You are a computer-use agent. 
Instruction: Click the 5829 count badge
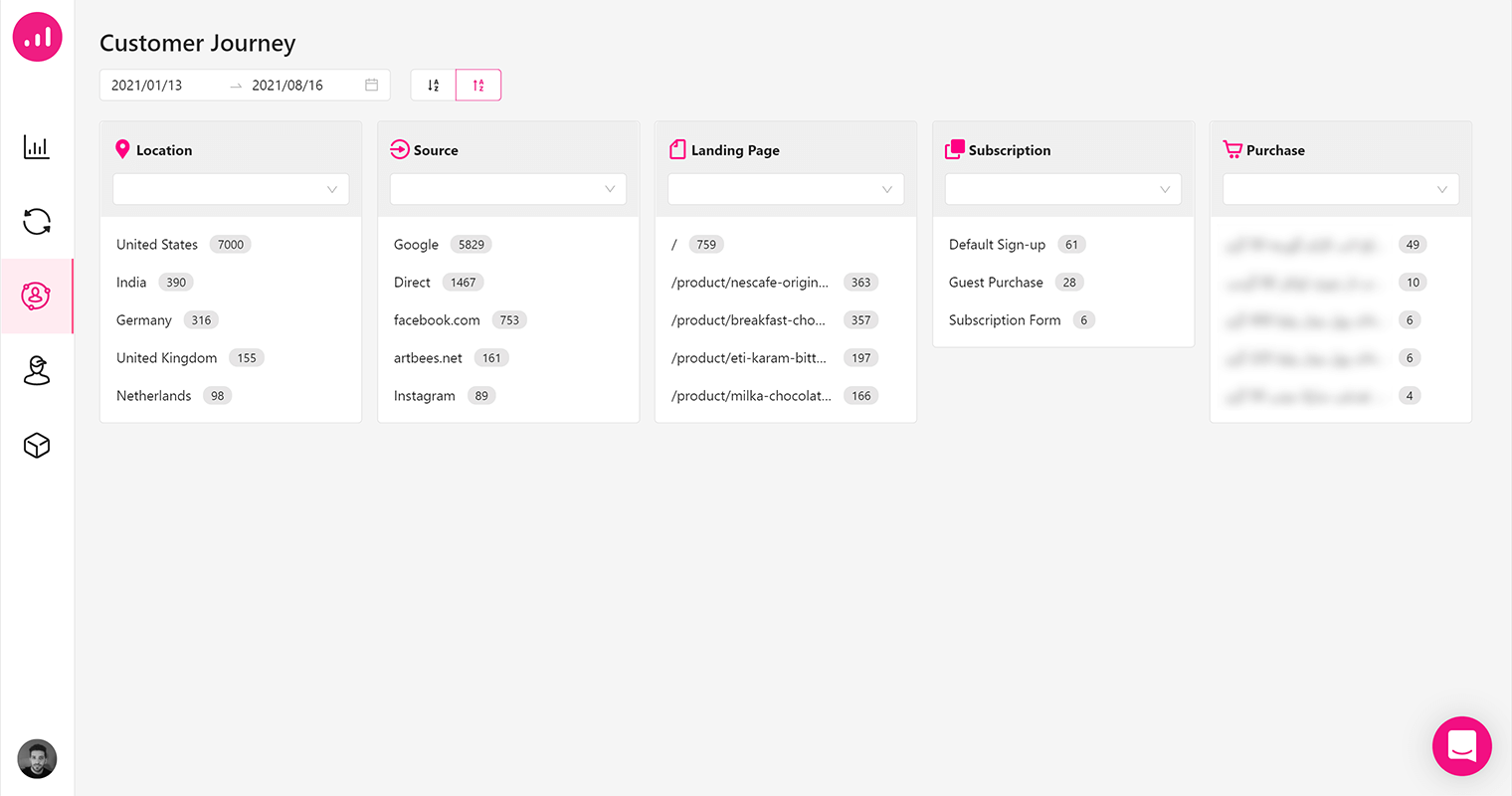[x=472, y=244]
